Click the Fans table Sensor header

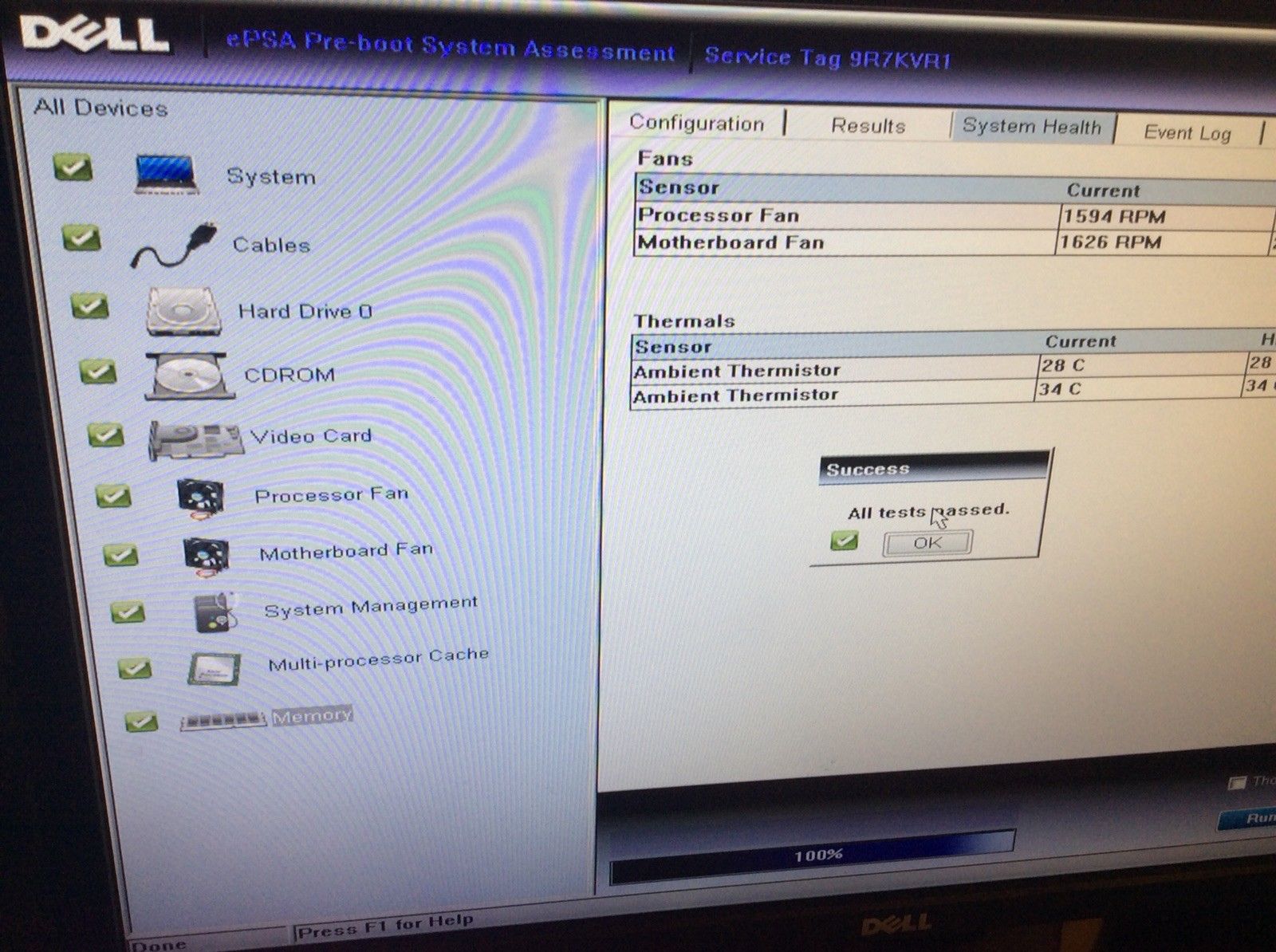point(679,187)
